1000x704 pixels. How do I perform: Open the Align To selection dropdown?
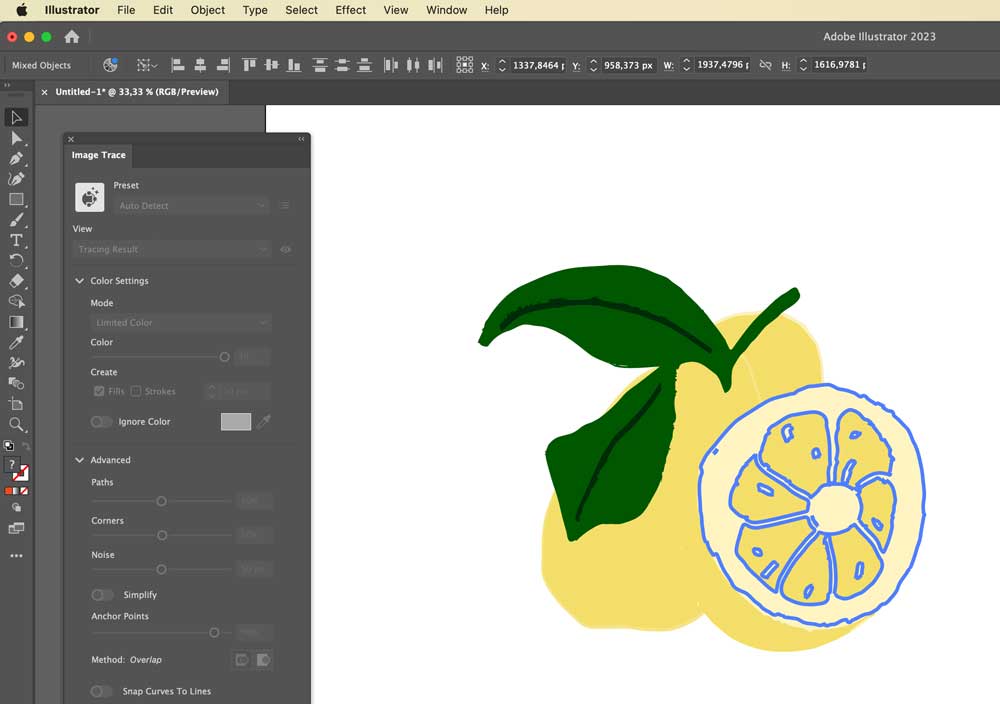tap(147, 64)
